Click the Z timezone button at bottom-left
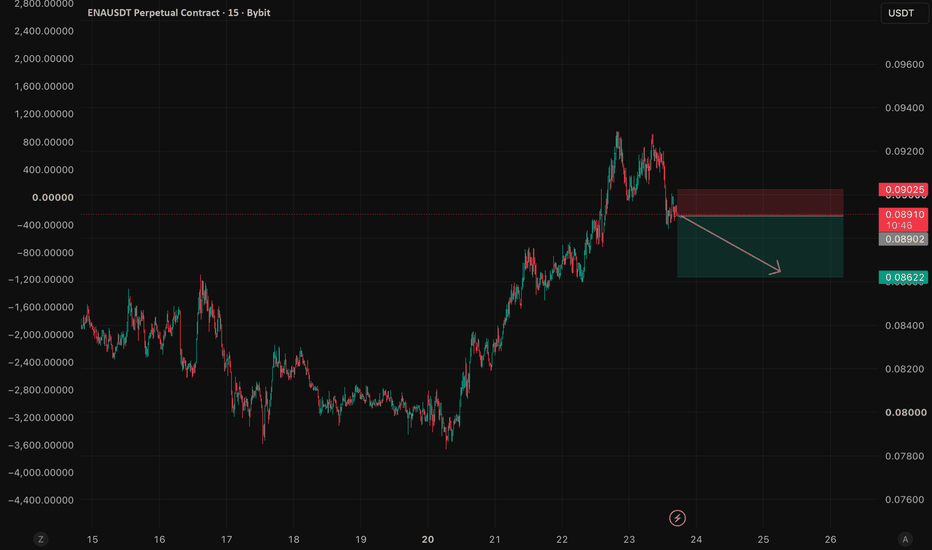 coord(40,539)
